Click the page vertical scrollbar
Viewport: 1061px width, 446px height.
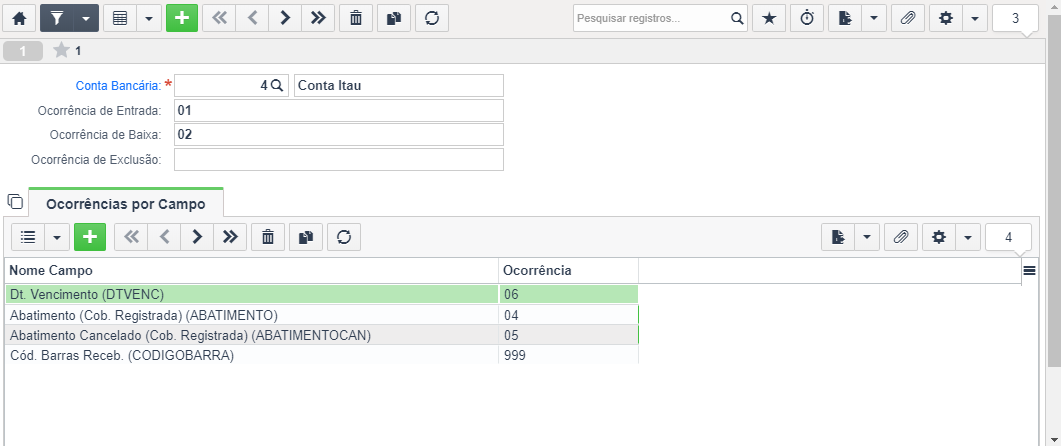click(1054, 189)
